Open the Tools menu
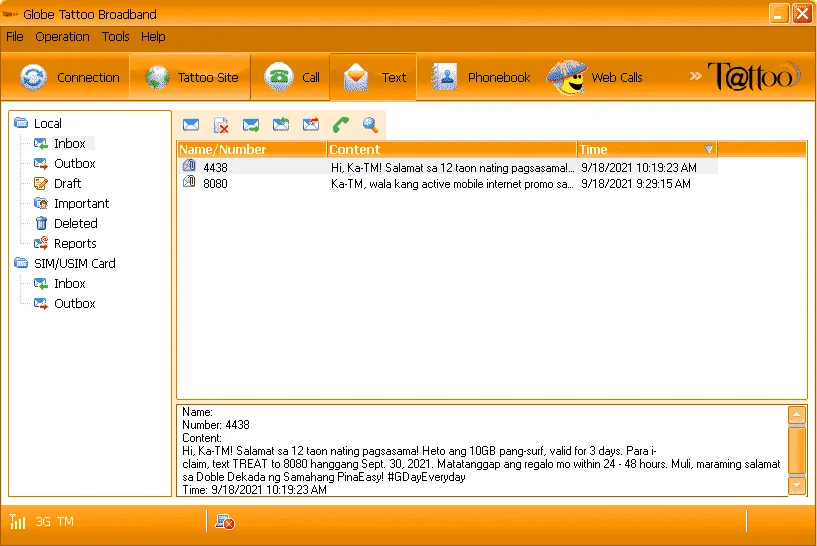Image resolution: width=817 pixels, height=546 pixels. tap(115, 37)
